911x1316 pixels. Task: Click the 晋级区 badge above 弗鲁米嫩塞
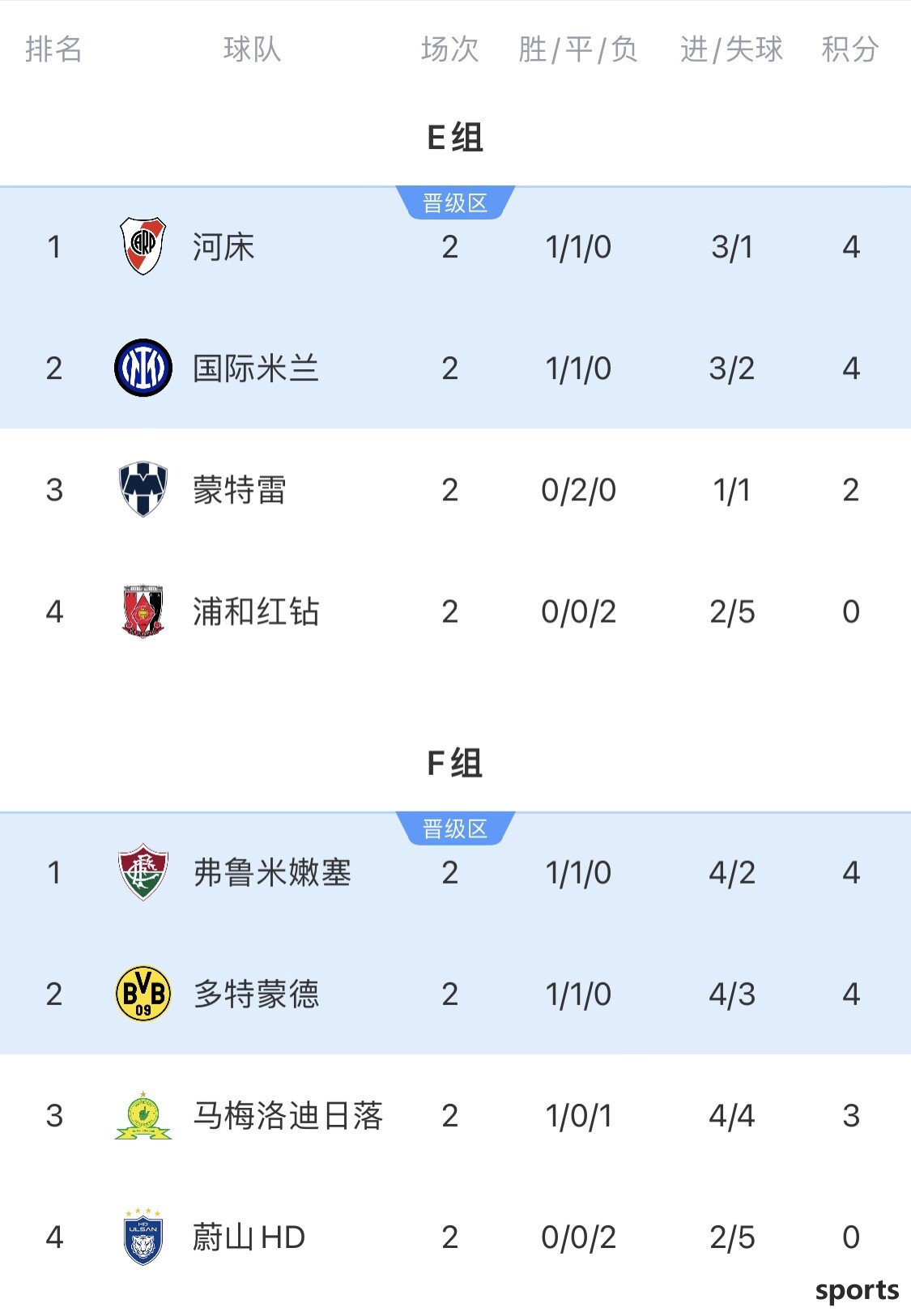455,829
